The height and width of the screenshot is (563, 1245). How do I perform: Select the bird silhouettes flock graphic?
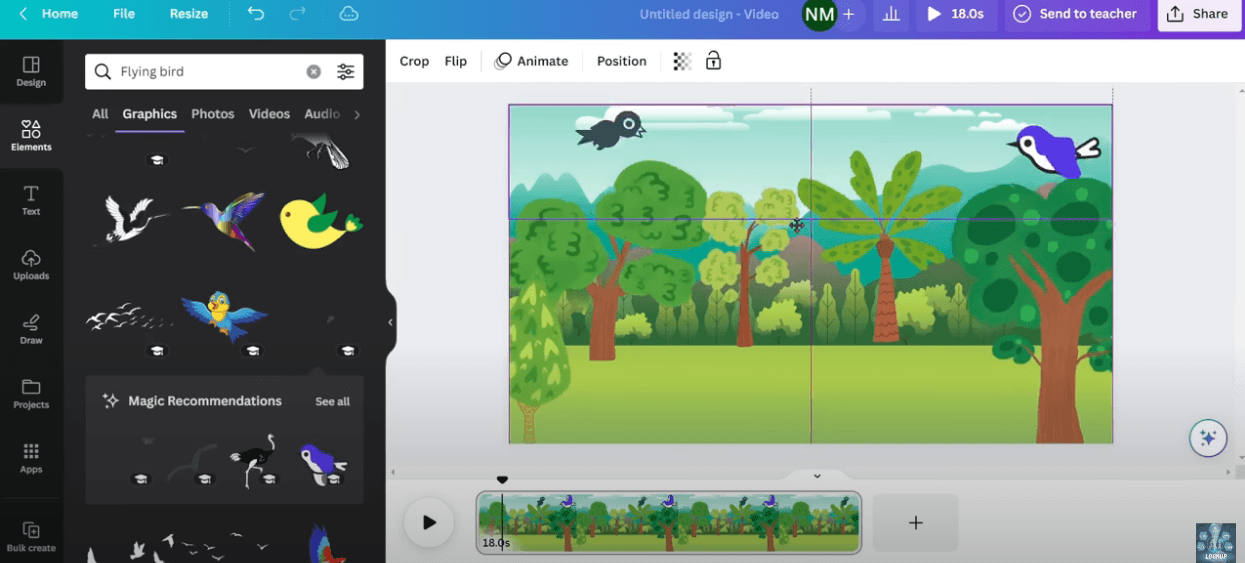pyautogui.click(x=180, y=546)
